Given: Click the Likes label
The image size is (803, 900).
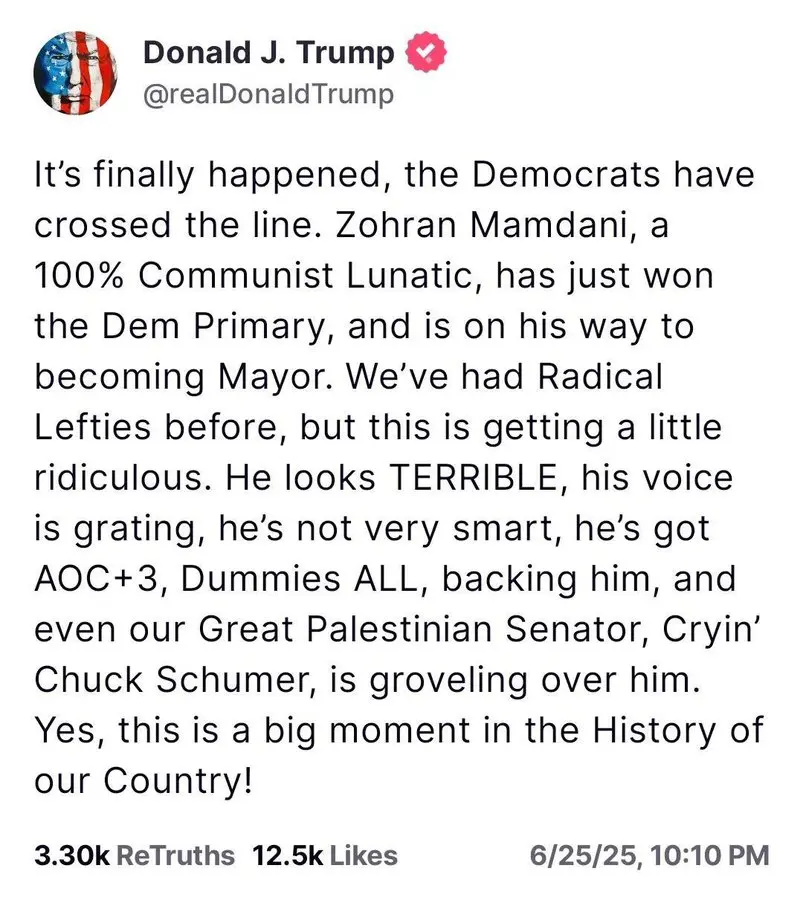Looking at the screenshot, I should point(364,855).
